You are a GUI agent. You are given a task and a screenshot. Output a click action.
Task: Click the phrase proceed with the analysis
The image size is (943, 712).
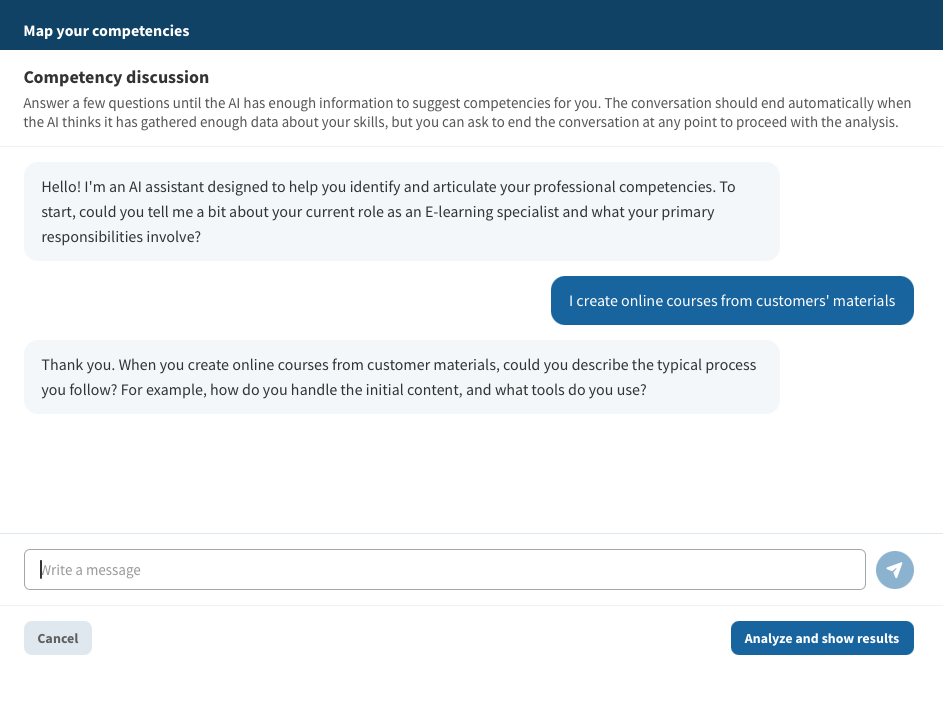point(817,122)
